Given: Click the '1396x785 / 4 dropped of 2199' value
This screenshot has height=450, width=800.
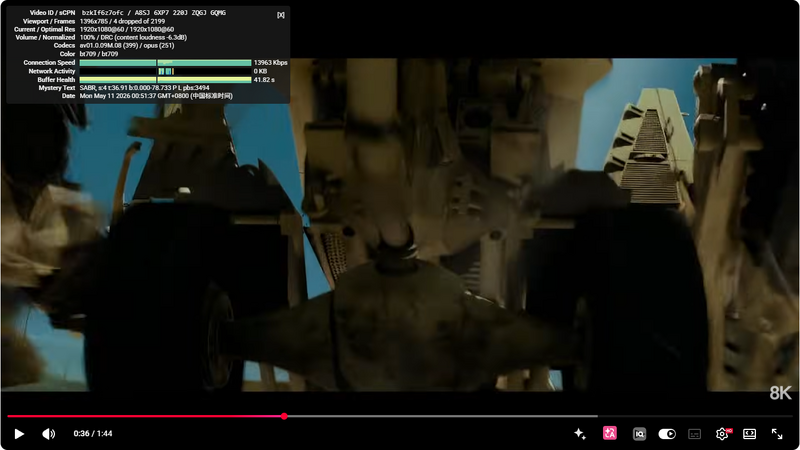Looking at the screenshot, I should (122, 21).
